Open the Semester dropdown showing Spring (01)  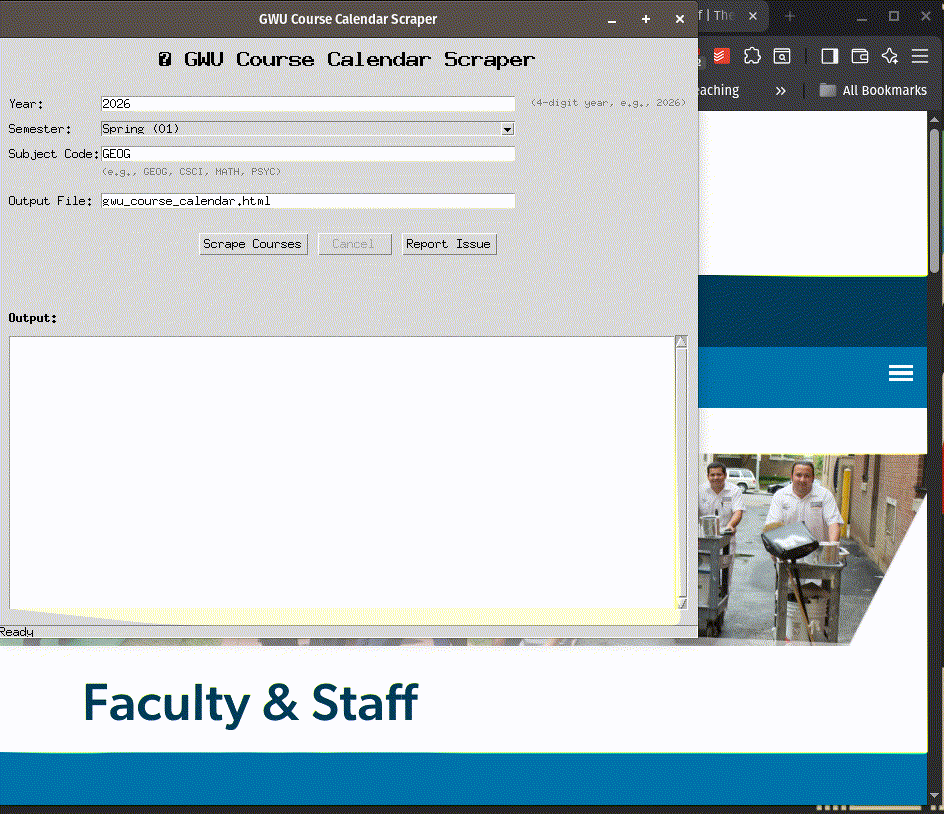click(506, 129)
